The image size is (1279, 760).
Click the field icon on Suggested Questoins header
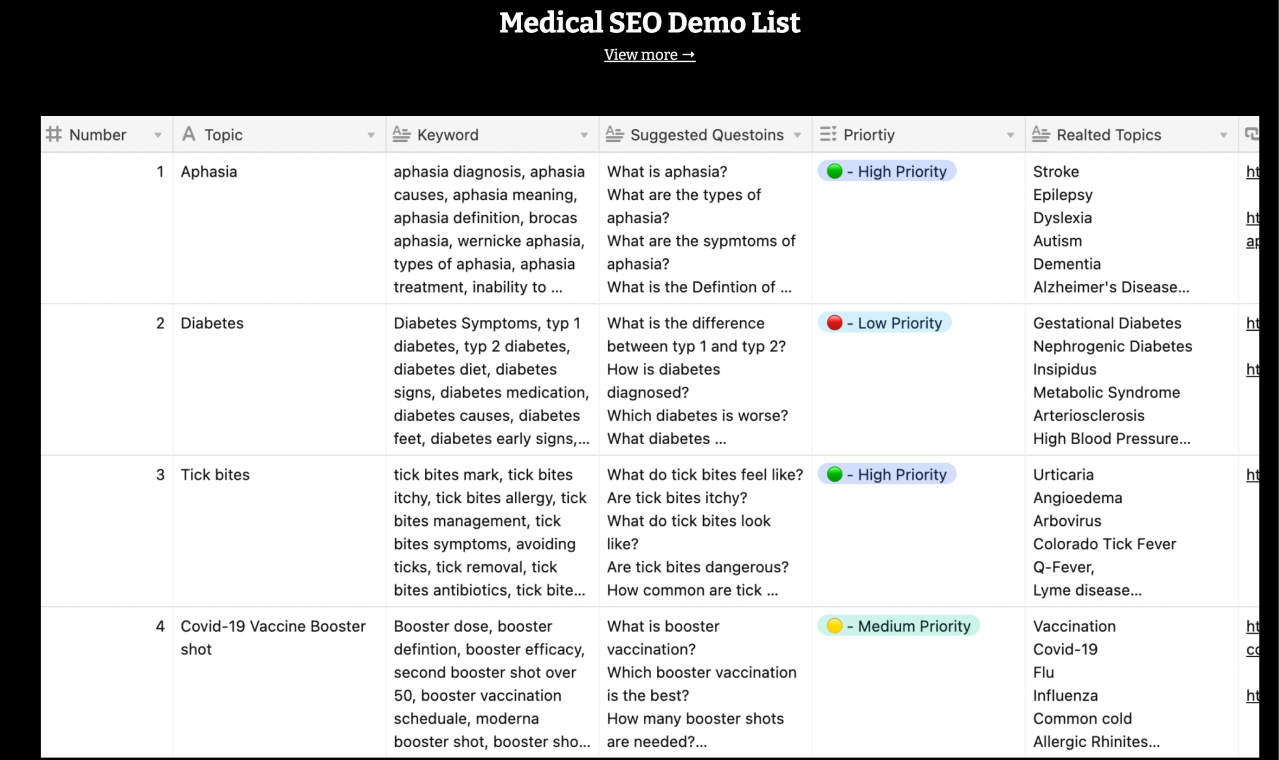coord(612,134)
